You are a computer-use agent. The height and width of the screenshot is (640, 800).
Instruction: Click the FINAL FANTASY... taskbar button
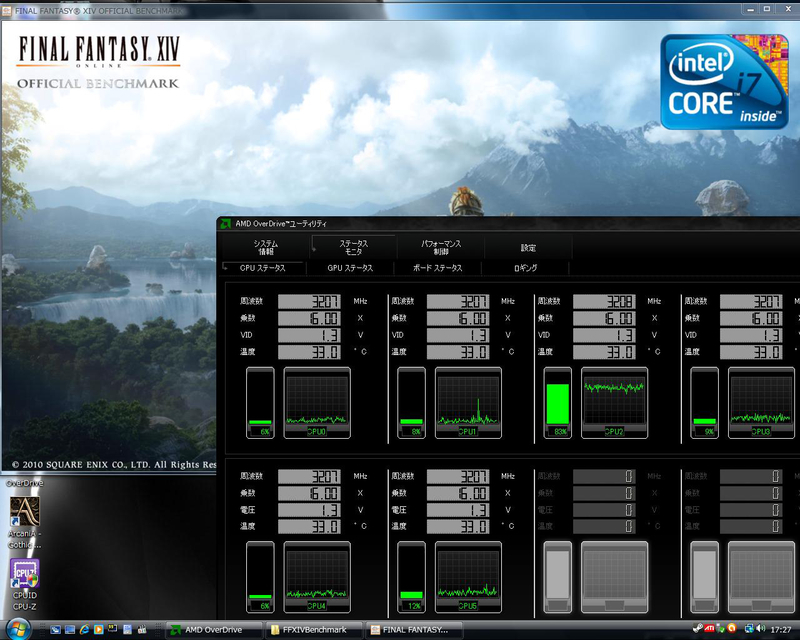414,630
